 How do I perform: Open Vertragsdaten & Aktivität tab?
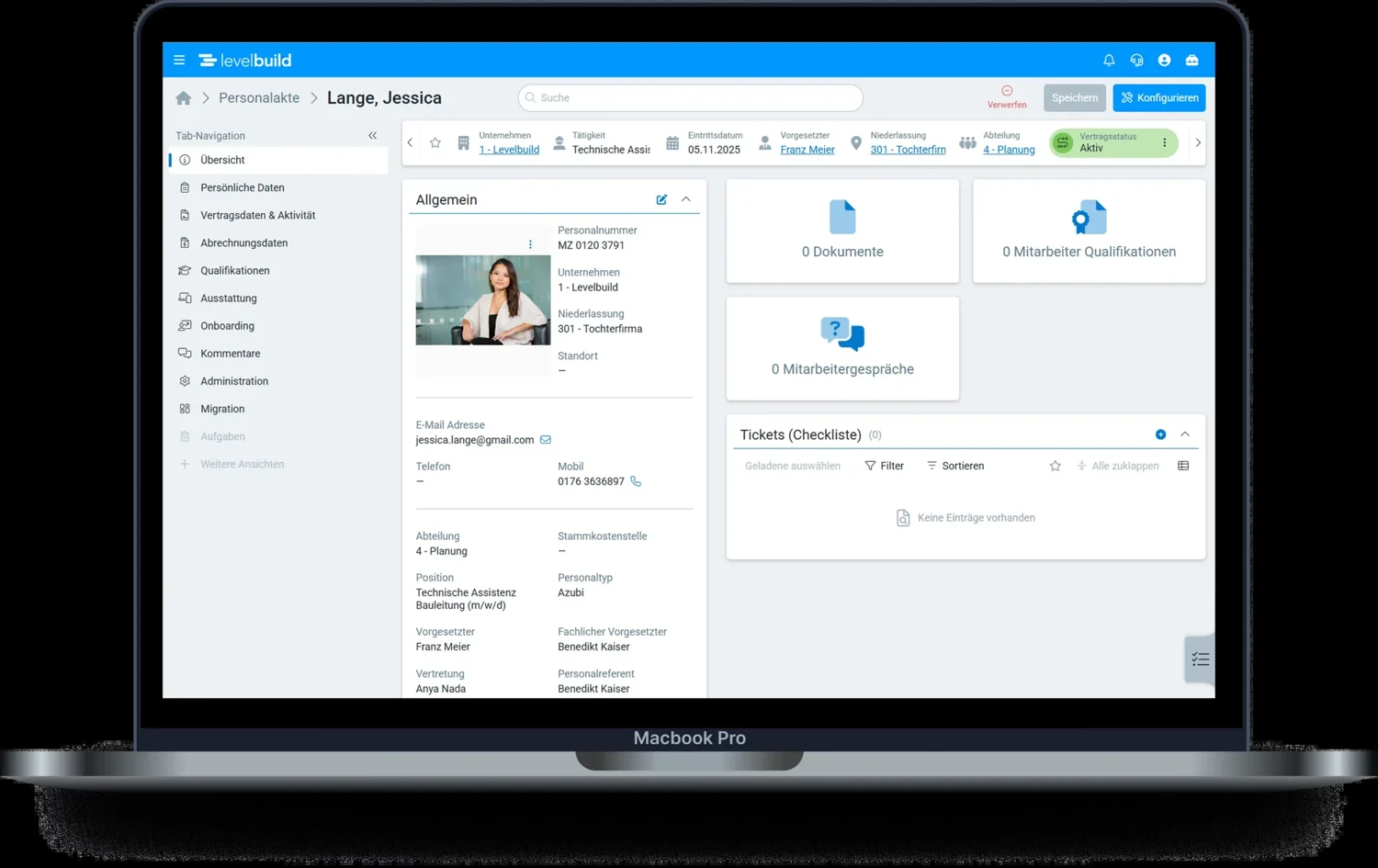coord(278,215)
